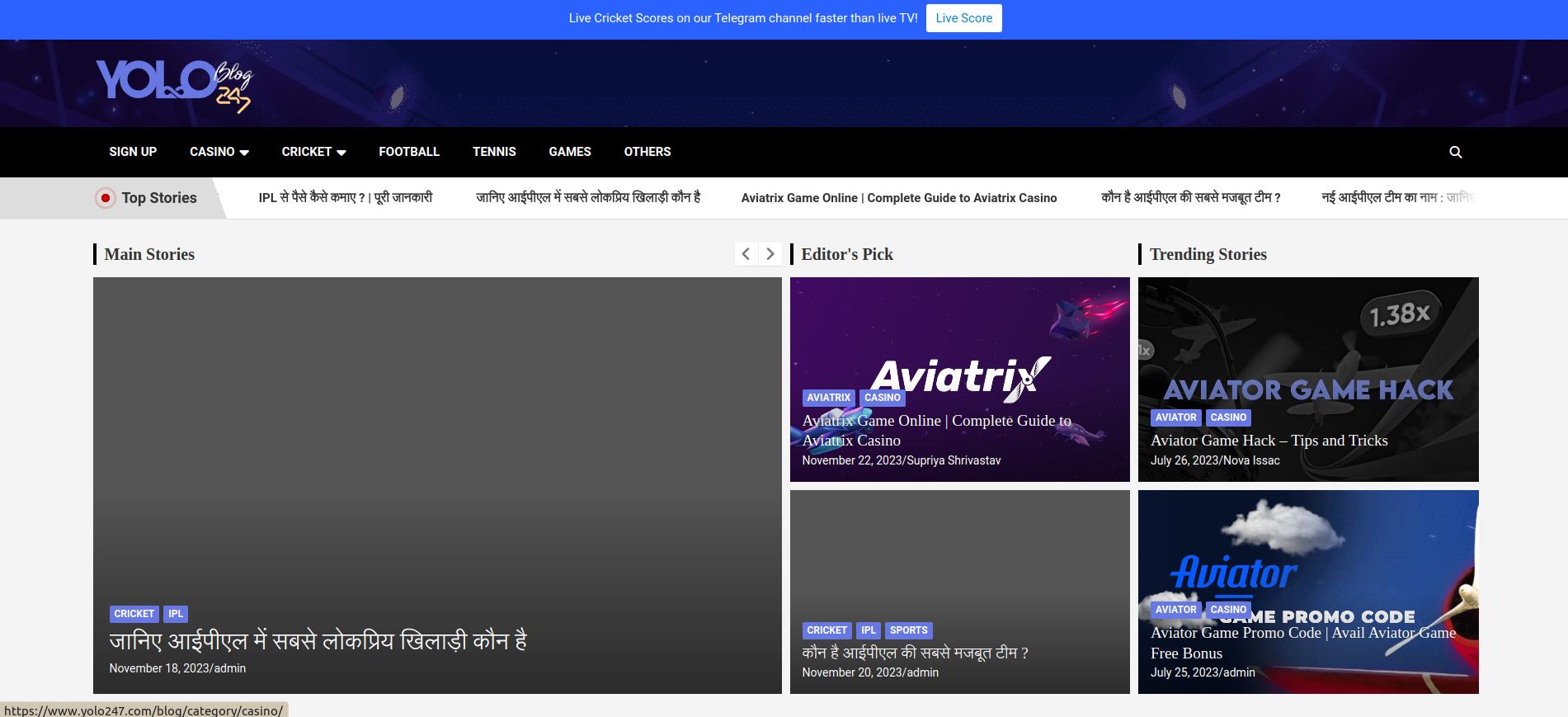Go to next Main Stories slide arrow
This screenshot has width=1568, height=717.
point(770,254)
